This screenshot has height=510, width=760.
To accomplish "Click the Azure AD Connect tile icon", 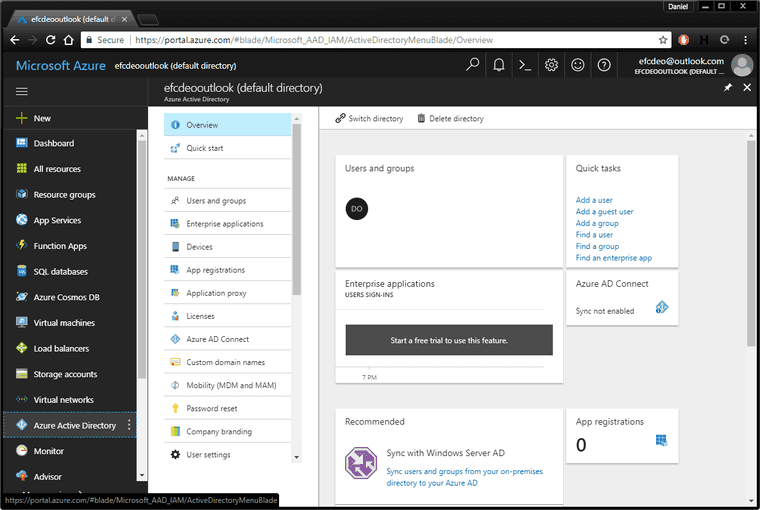I will [662, 307].
